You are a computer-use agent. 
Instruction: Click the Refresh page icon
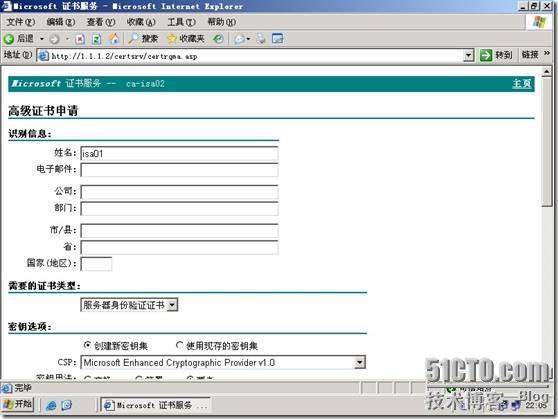coord(96,39)
